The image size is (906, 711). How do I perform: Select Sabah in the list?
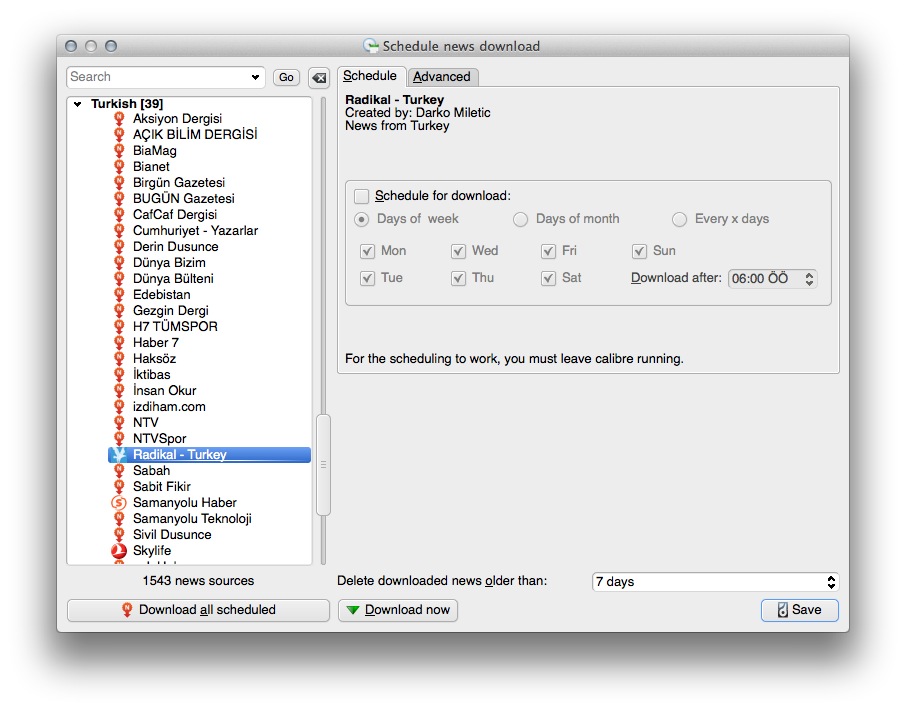151,471
